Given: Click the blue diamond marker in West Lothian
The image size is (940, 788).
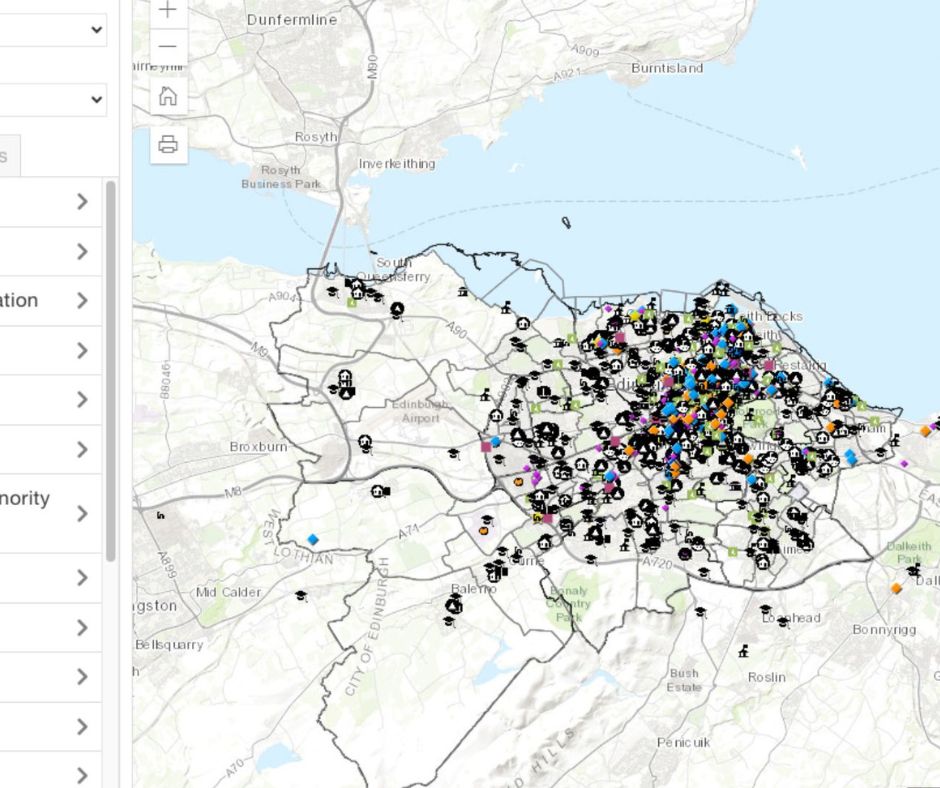Looking at the screenshot, I should (314, 539).
